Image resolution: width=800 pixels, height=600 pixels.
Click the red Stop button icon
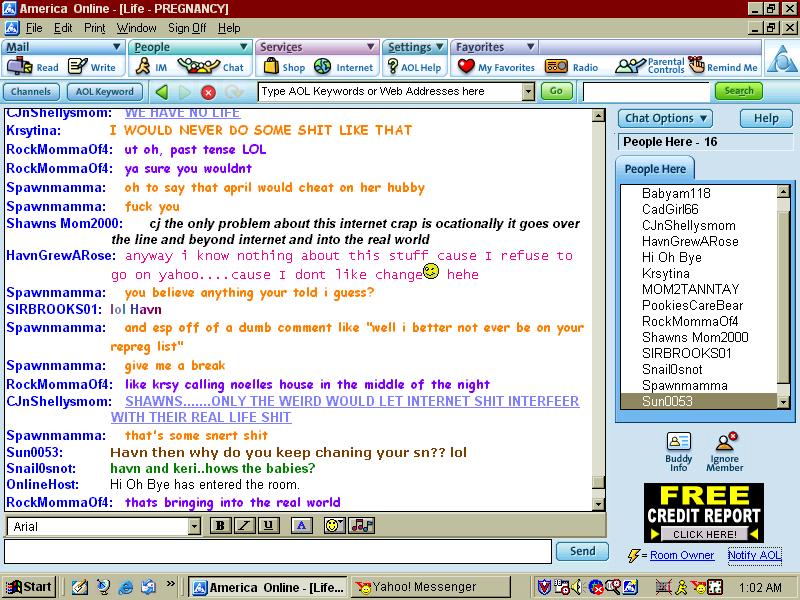tap(208, 92)
